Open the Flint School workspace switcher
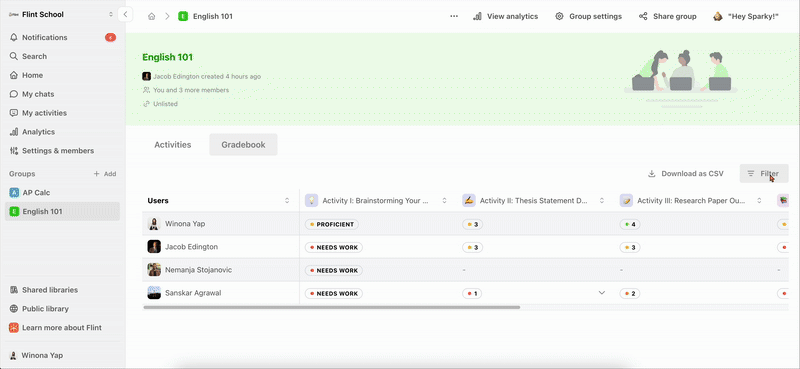The height and width of the screenshot is (369, 800). (x=61, y=14)
